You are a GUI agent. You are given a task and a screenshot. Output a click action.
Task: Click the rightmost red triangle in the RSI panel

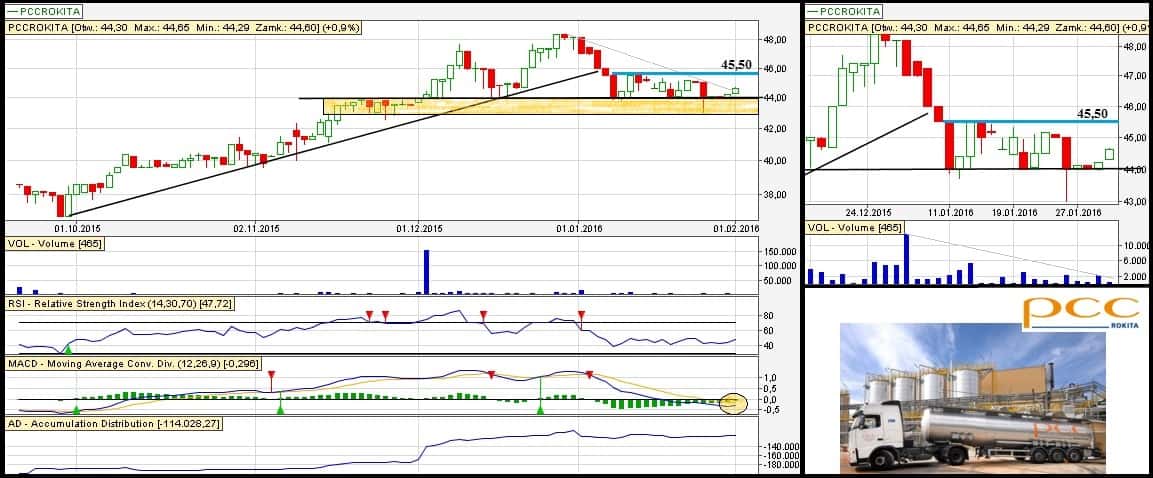581,316
